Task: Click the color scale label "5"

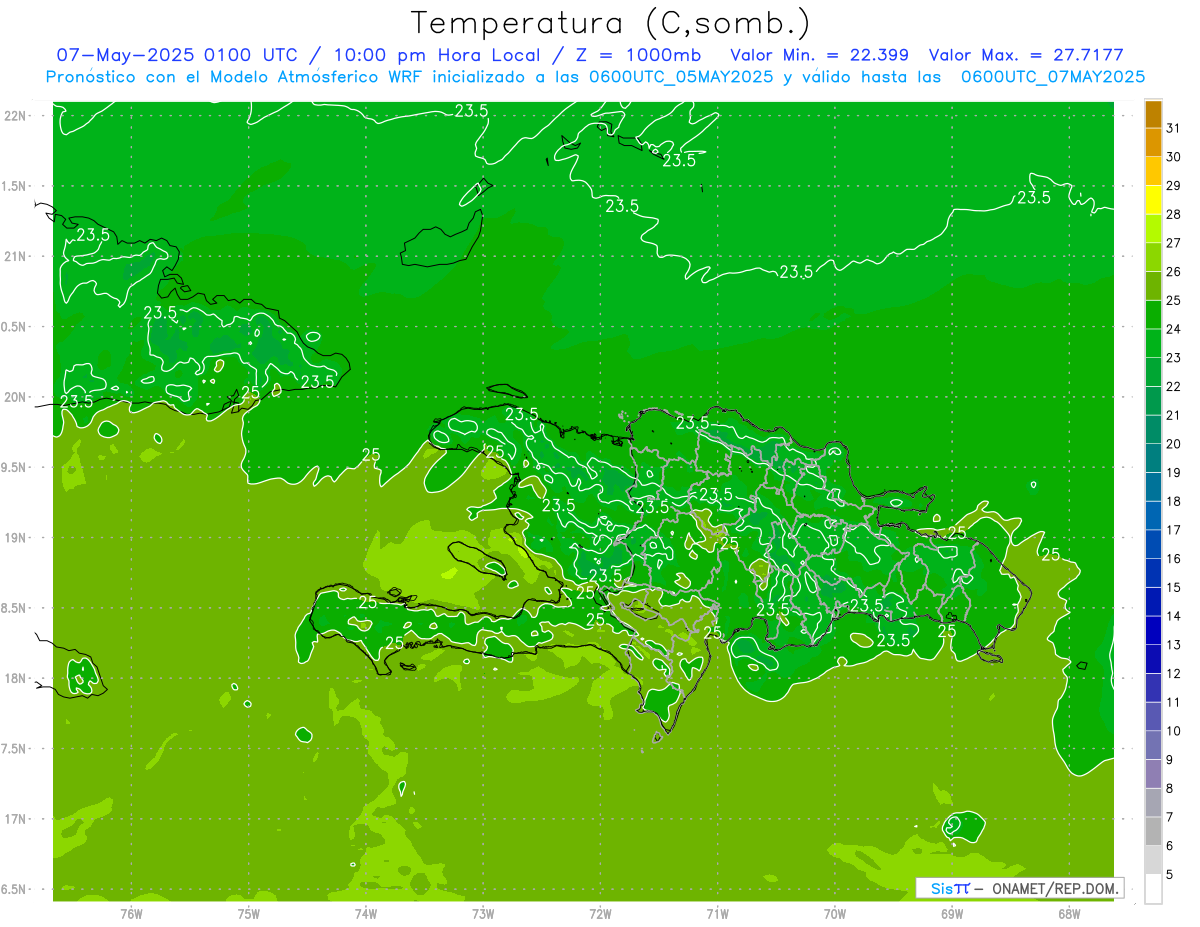Action: click(x=1170, y=875)
